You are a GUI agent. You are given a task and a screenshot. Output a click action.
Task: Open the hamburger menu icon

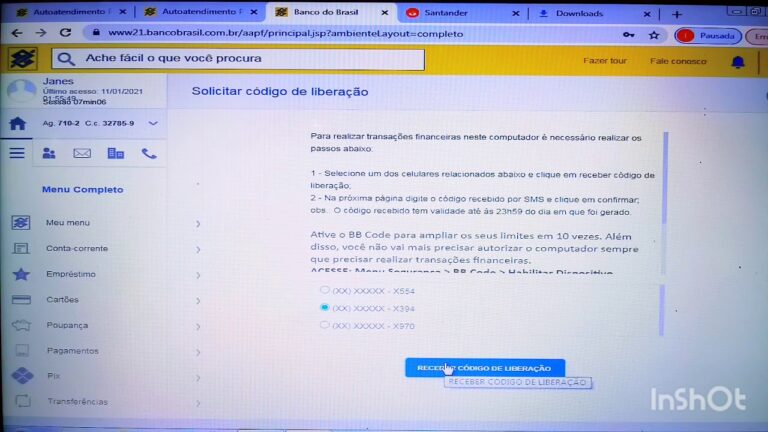17,153
